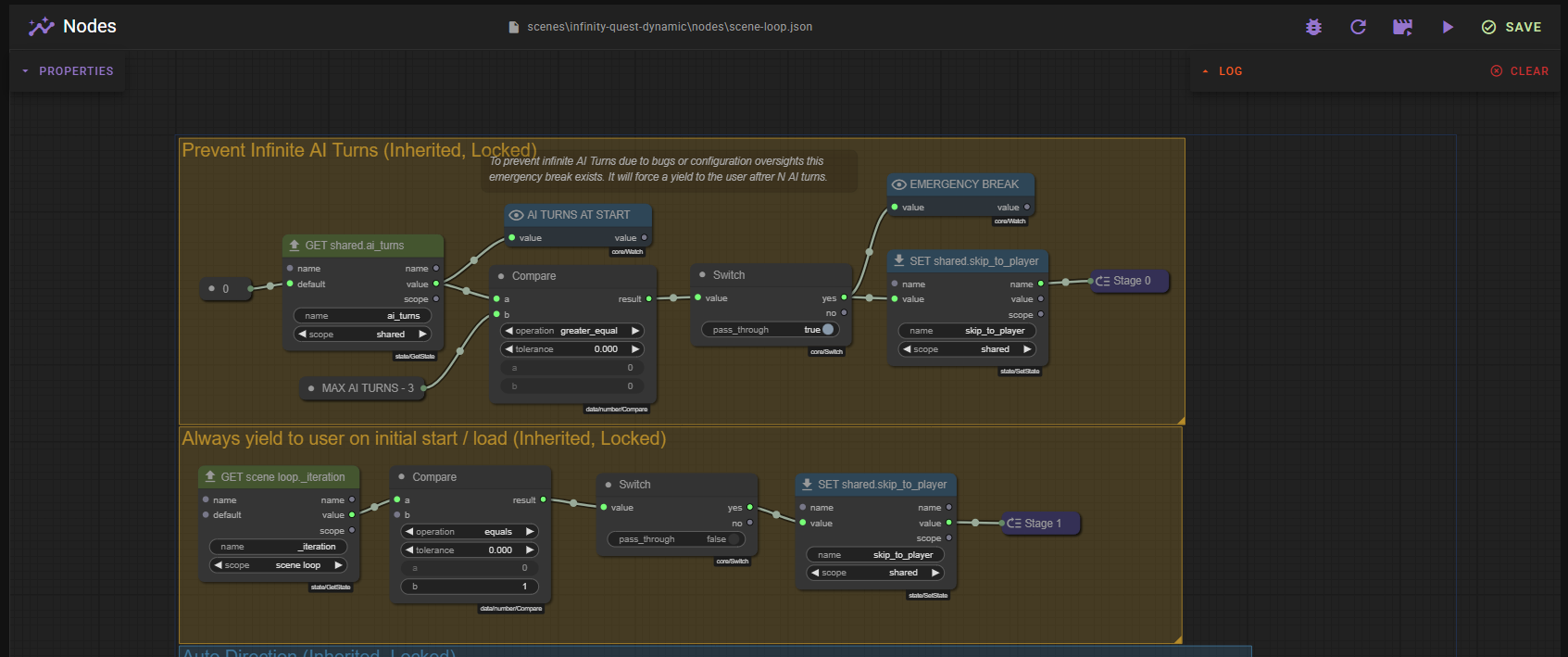Click Always yield to user group title
Viewport: 1568px width, 657px height.
coord(424,438)
